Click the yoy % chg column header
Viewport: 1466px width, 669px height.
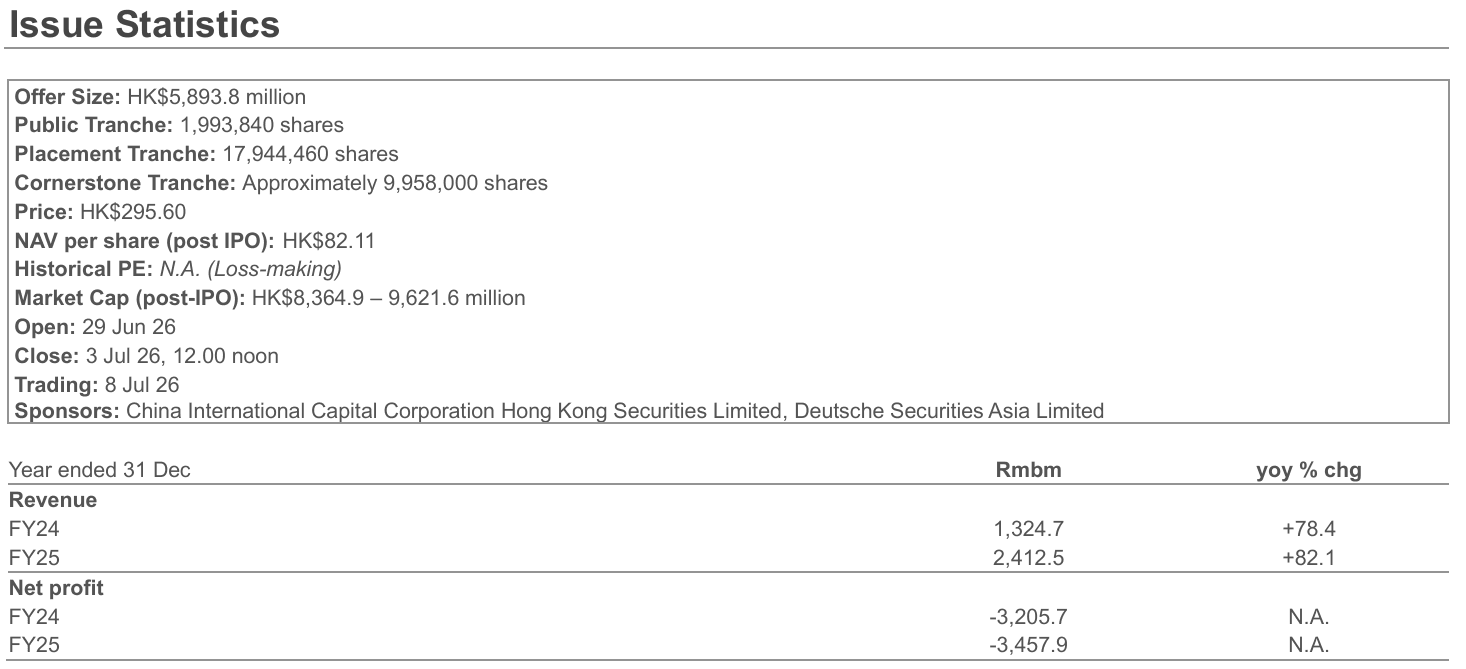click(x=1309, y=470)
